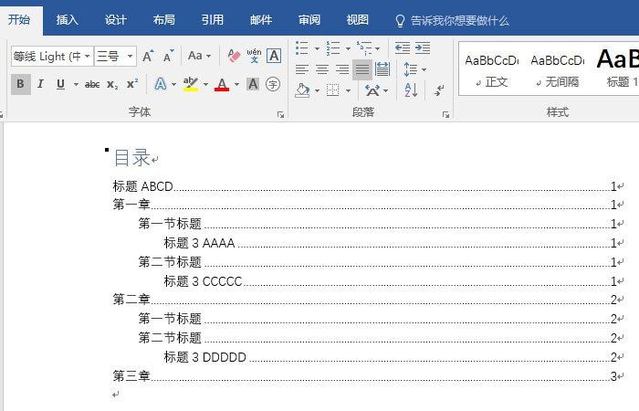639x411 pixels.
Task: Align text right
Action: coord(342,69)
